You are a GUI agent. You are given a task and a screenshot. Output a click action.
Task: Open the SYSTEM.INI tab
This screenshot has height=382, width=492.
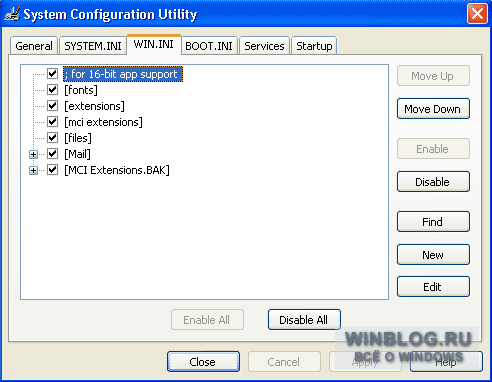point(93,46)
